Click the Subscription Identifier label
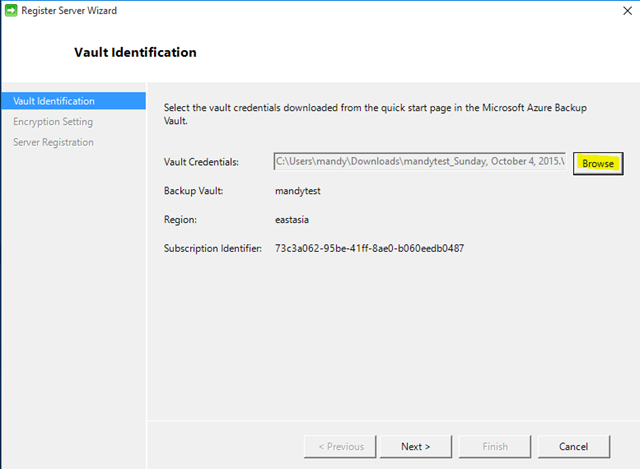Viewport: 640px width, 469px height. tap(213, 248)
